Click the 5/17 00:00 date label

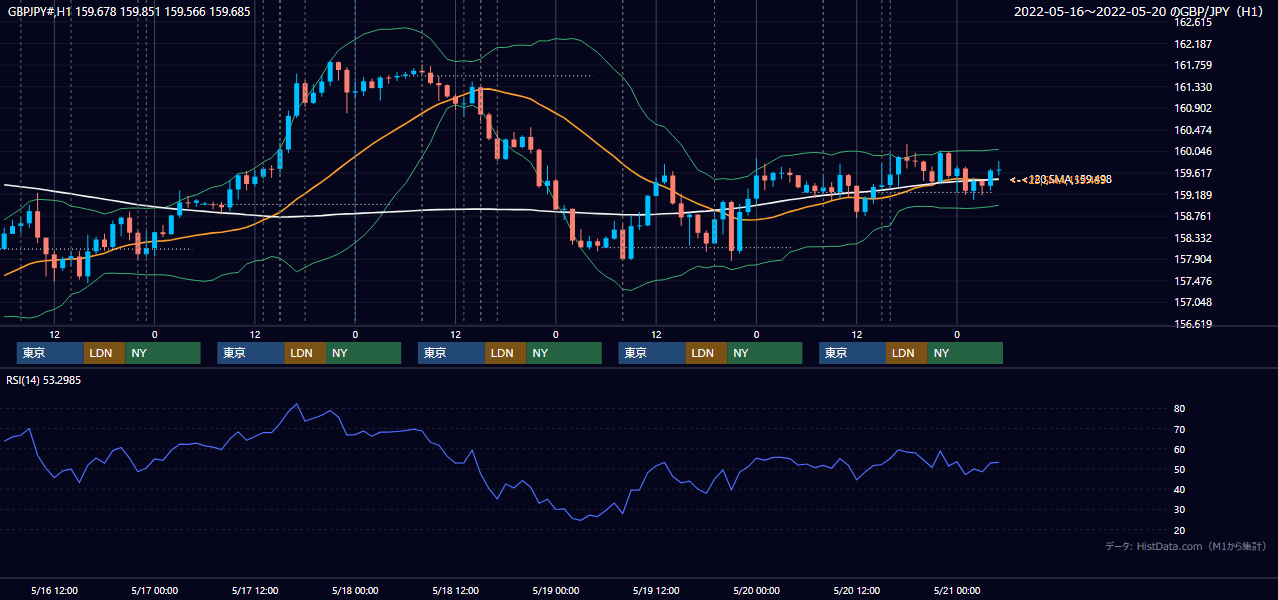click(155, 591)
